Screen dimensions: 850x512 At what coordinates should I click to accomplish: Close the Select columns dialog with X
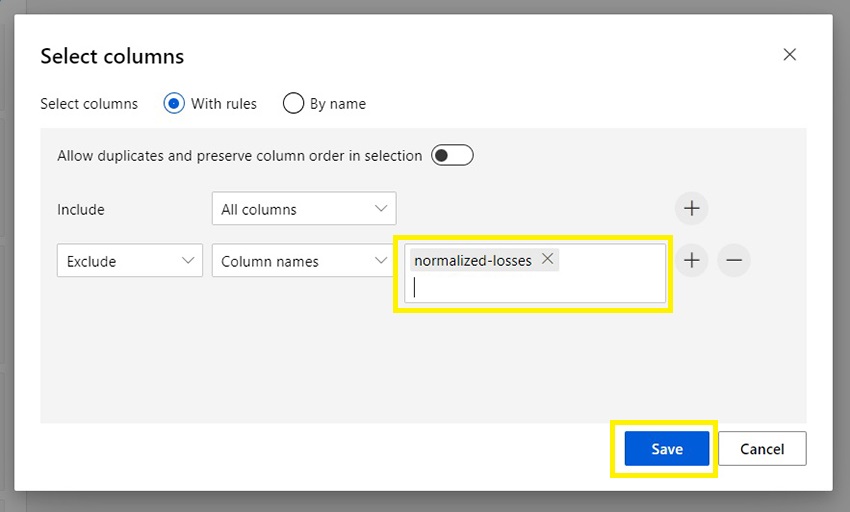[789, 55]
